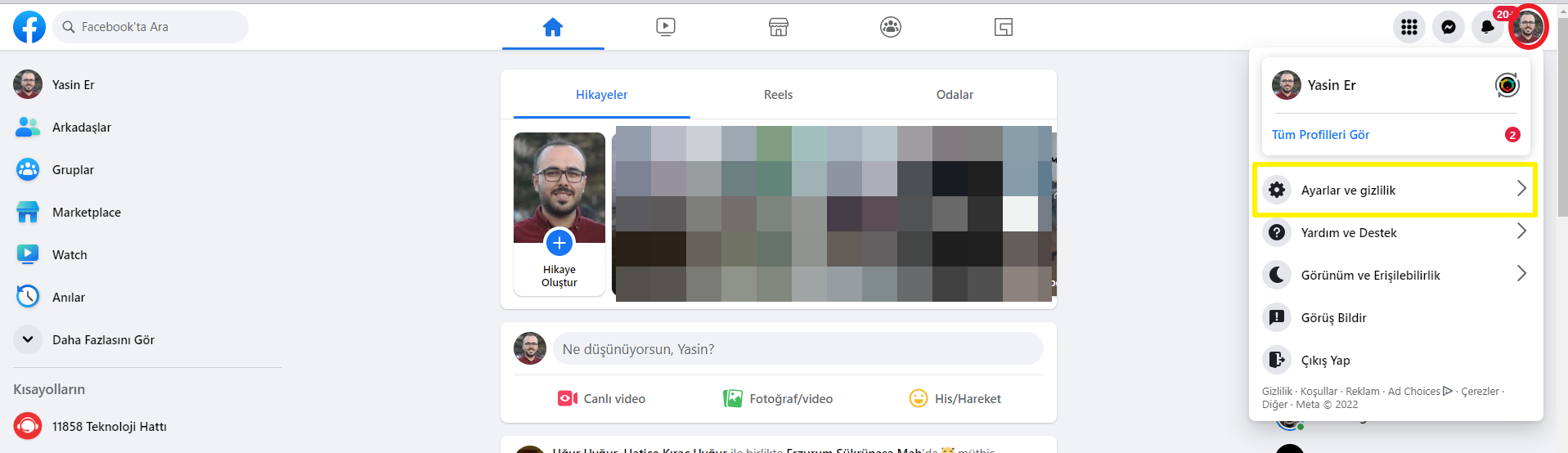Viewport: 1568px width, 453px height.
Task: Open the notifications bell icon
Action: point(1487,27)
